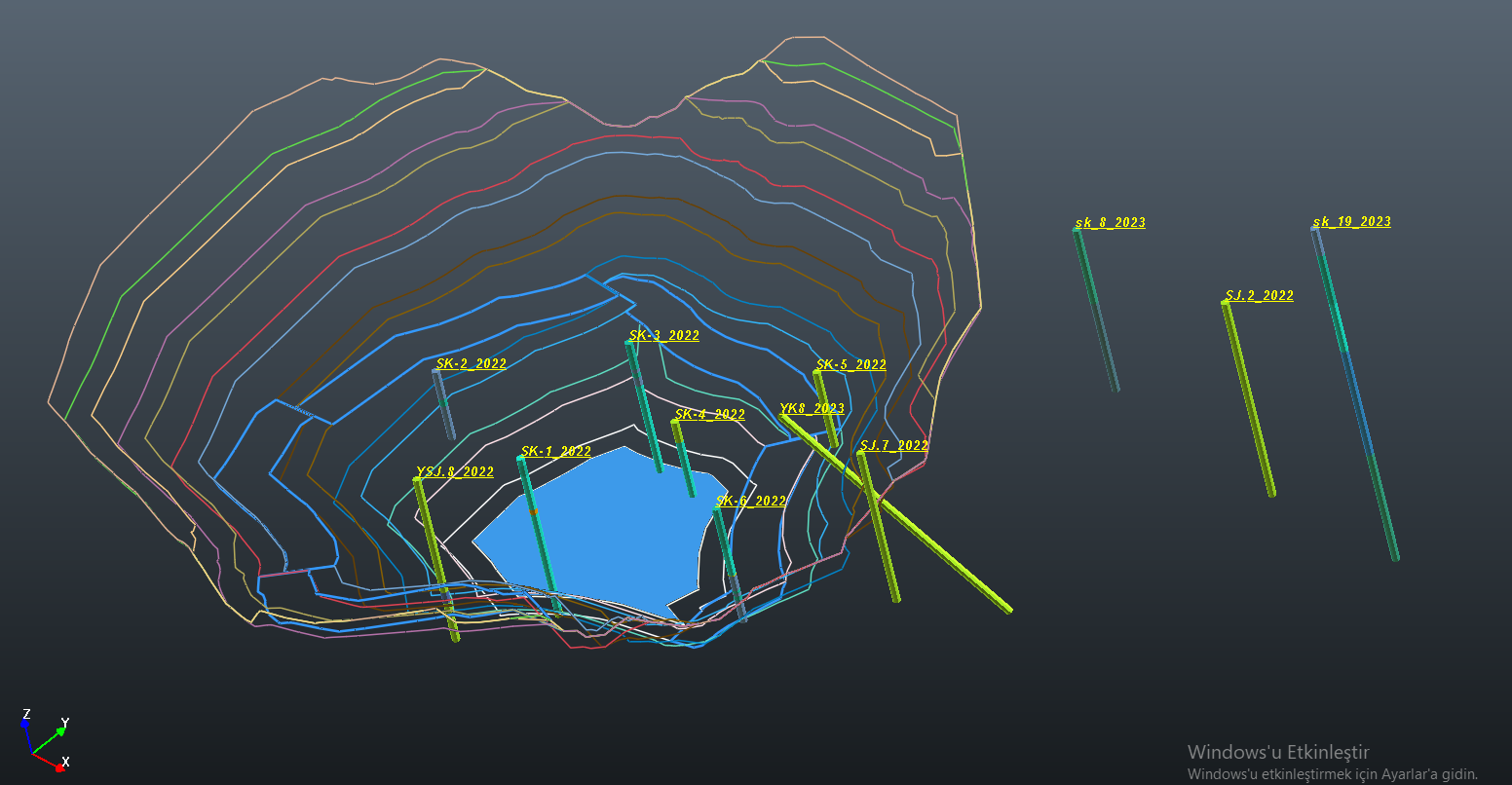This screenshot has width=1512, height=785.
Task: Click the SJ.7_2022 drillhole label
Action: [x=893, y=445]
